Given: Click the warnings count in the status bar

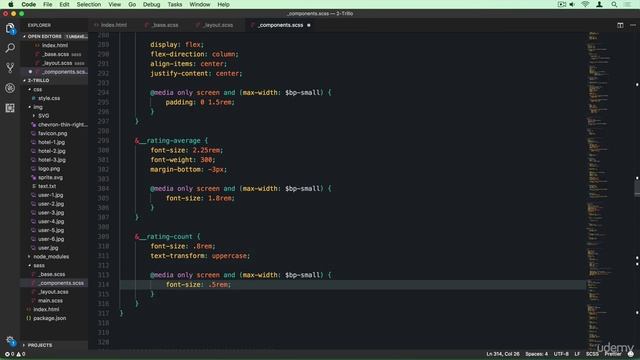Looking at the screenshot, I should coord(21,354).
